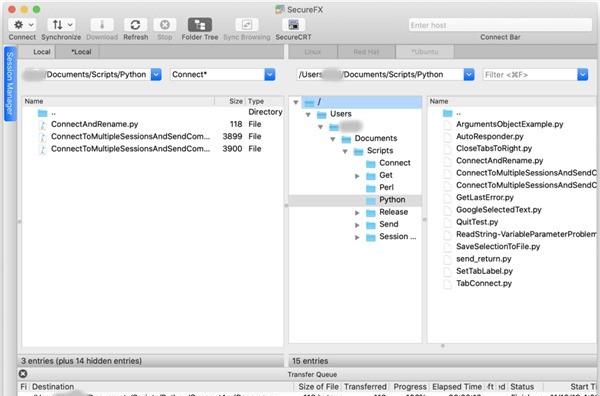Select the local file sized 3899
600x396 pixels.
[152, 137]
